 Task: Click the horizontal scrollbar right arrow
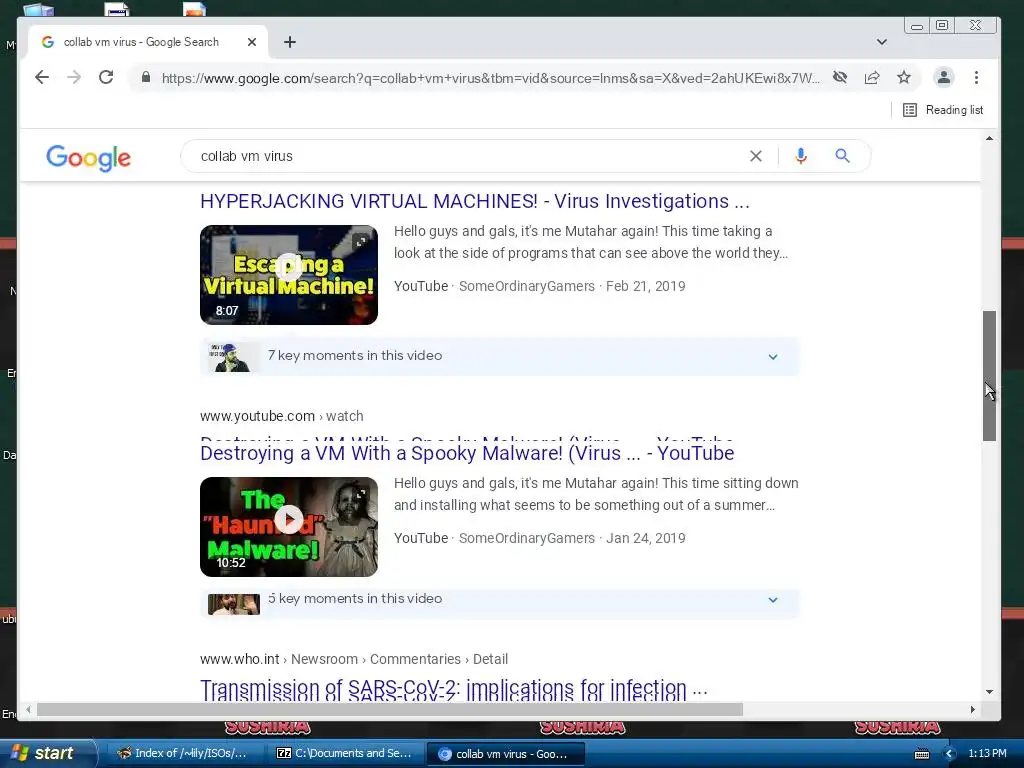pos(972,709)
